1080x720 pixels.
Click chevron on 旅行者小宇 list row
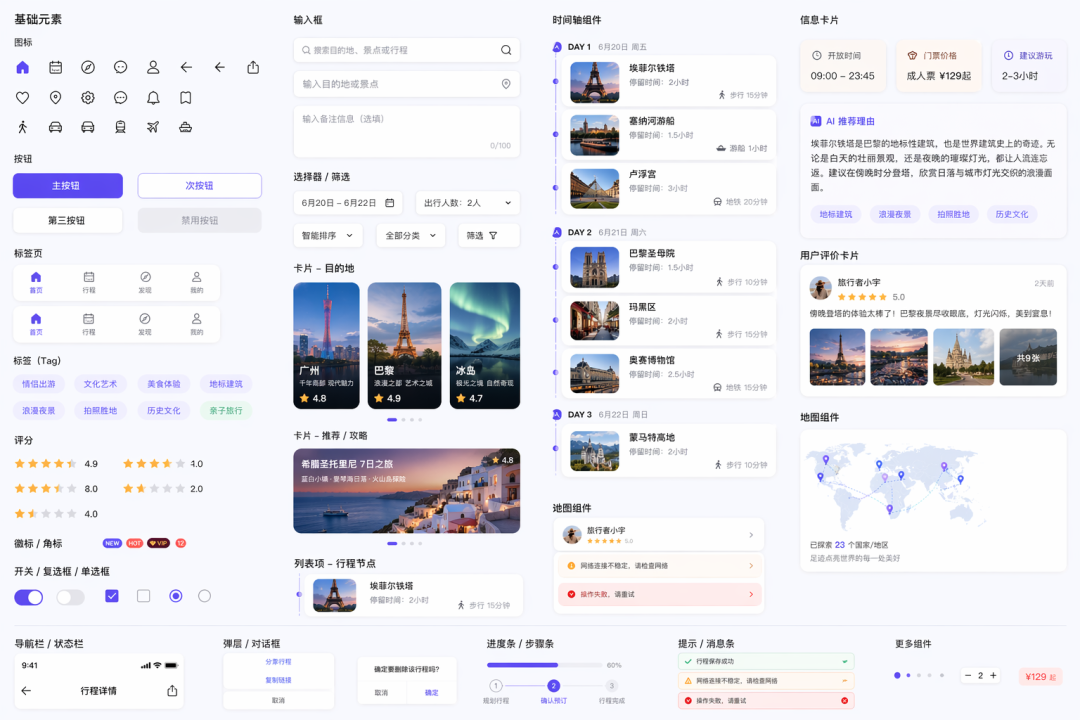pos(751,535)
